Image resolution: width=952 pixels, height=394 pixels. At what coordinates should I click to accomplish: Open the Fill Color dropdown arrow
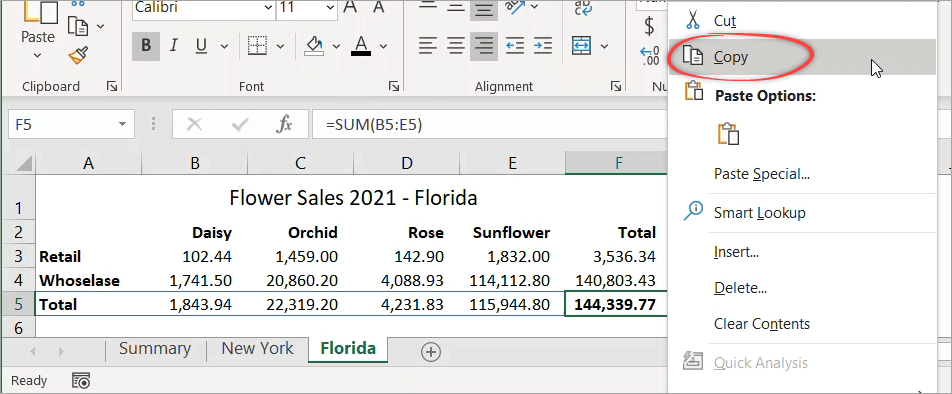click(336, 46)
